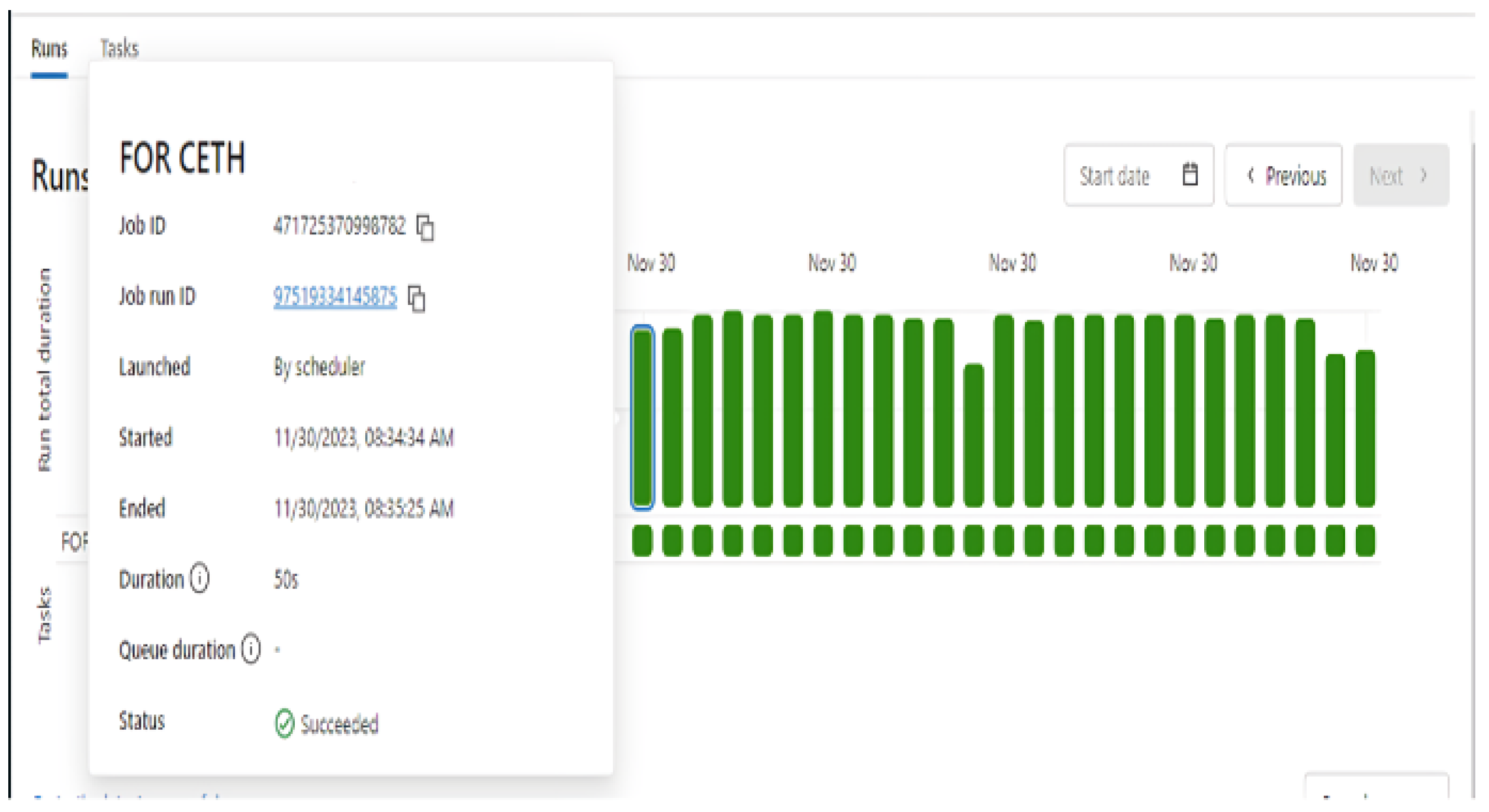Click the Next page button
The height and width of the screenshot is (812, 1489).
point(1401,176)
